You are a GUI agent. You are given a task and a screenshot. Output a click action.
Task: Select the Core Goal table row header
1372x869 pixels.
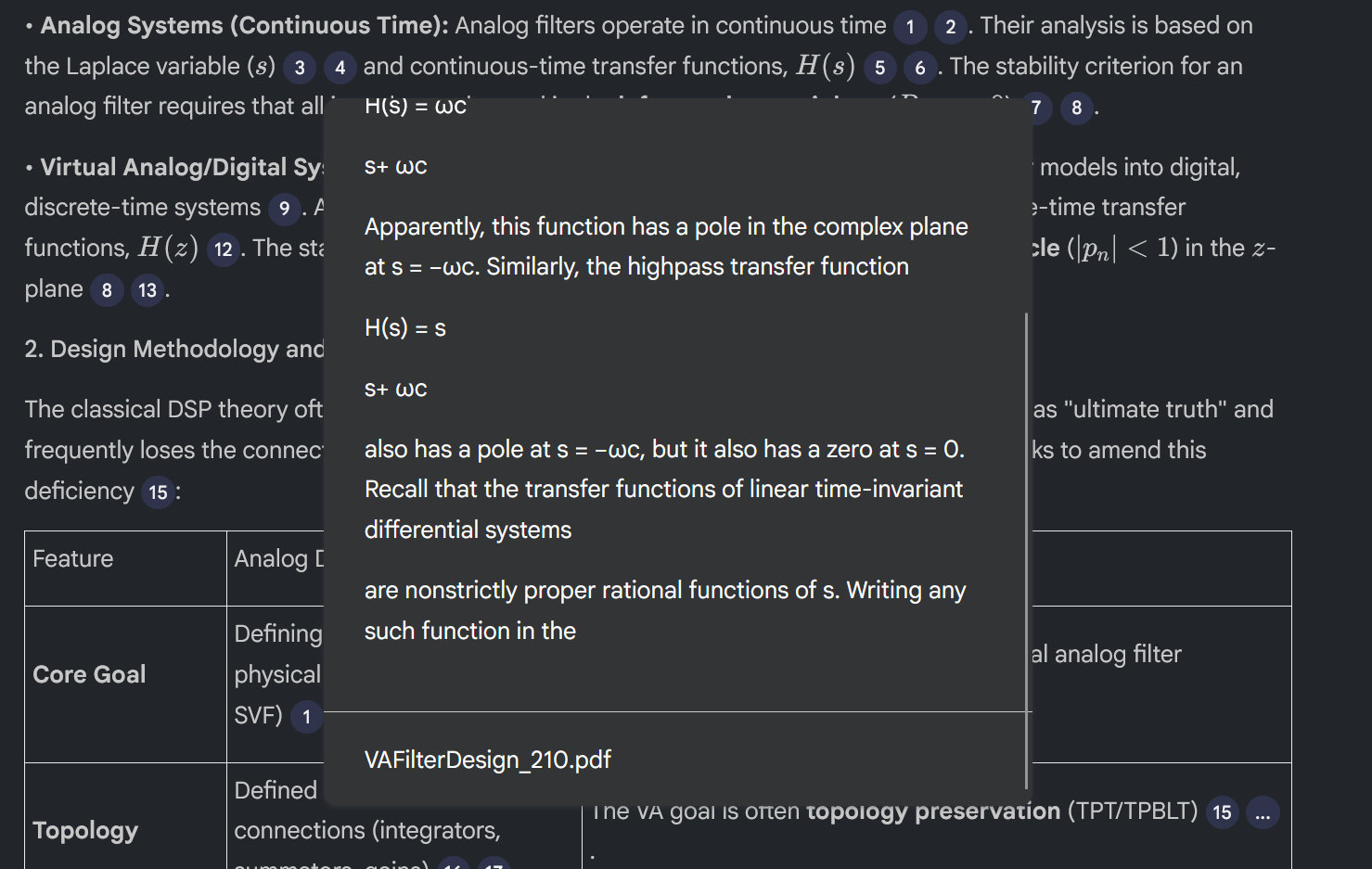[89, 675]
